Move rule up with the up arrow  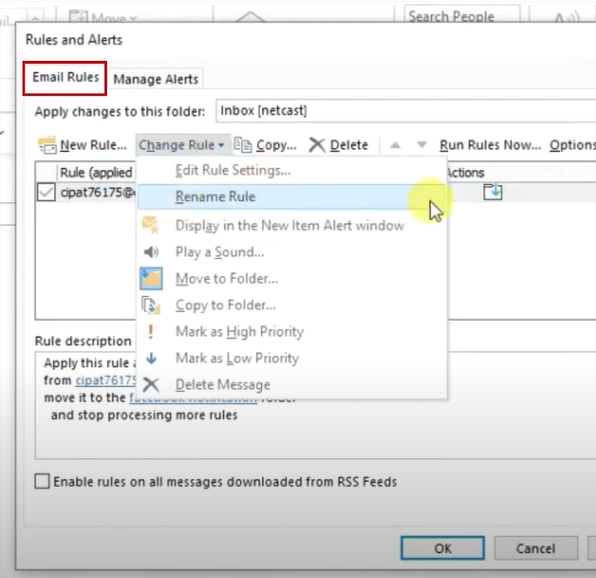coord(395,145)
